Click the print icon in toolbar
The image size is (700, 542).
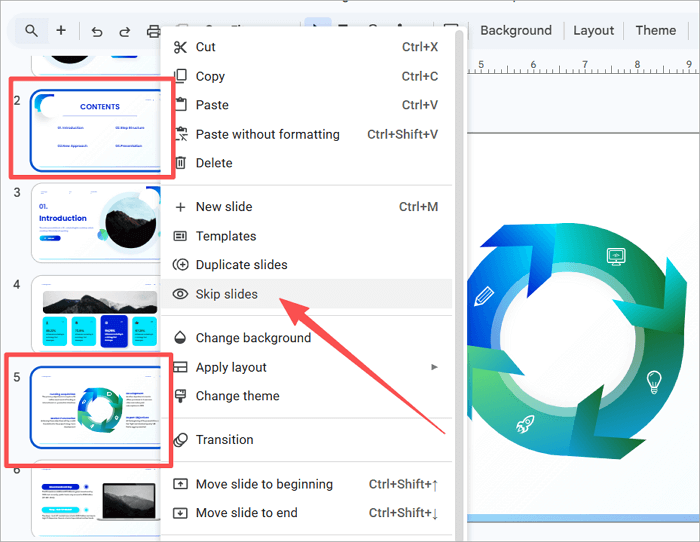pos(153,31)
